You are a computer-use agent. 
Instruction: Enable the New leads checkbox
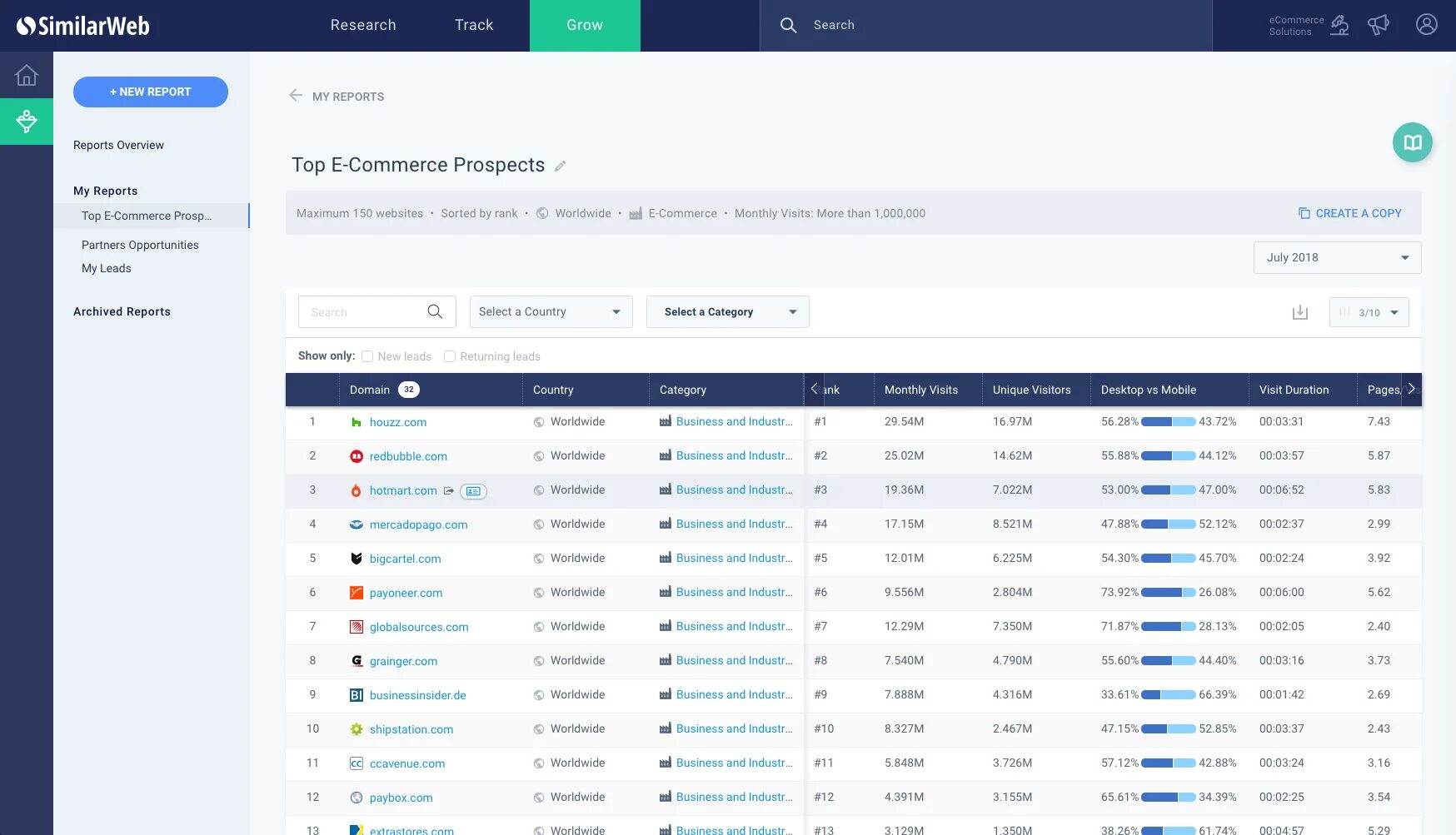tap(367, 356)
